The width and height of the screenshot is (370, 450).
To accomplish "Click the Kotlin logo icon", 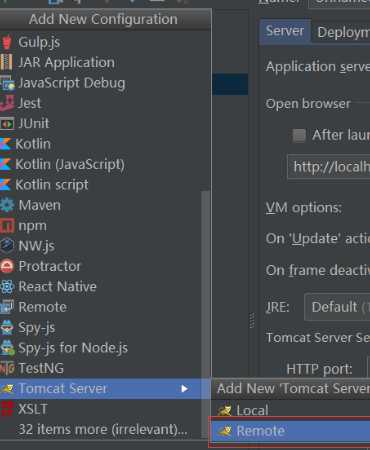I will [x=6, y=144].
